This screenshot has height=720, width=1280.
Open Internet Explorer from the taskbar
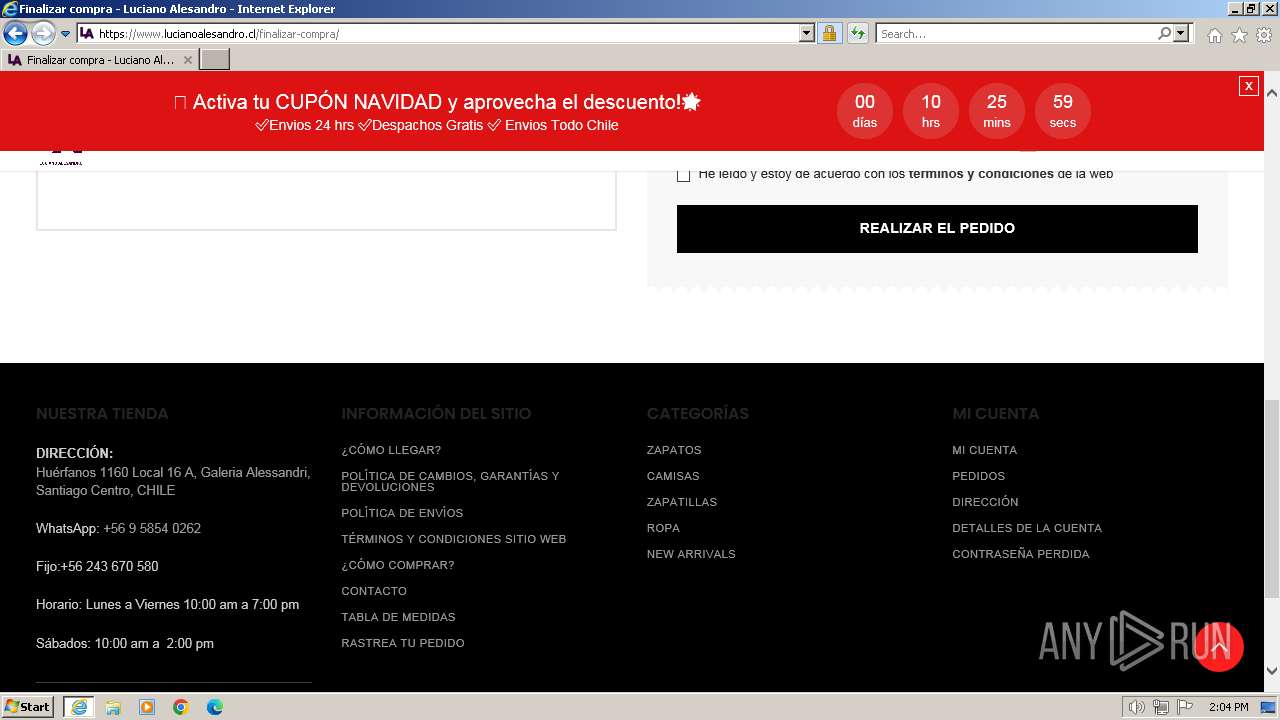coord(79,707)
